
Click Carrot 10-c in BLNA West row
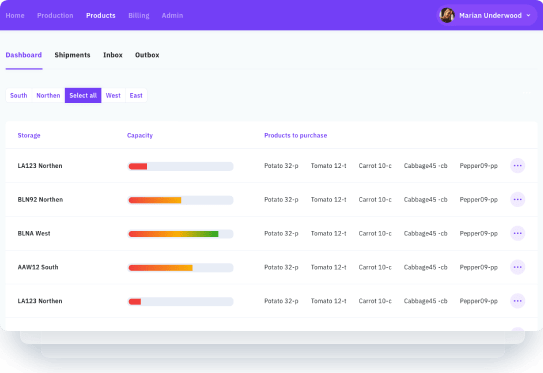375,233
